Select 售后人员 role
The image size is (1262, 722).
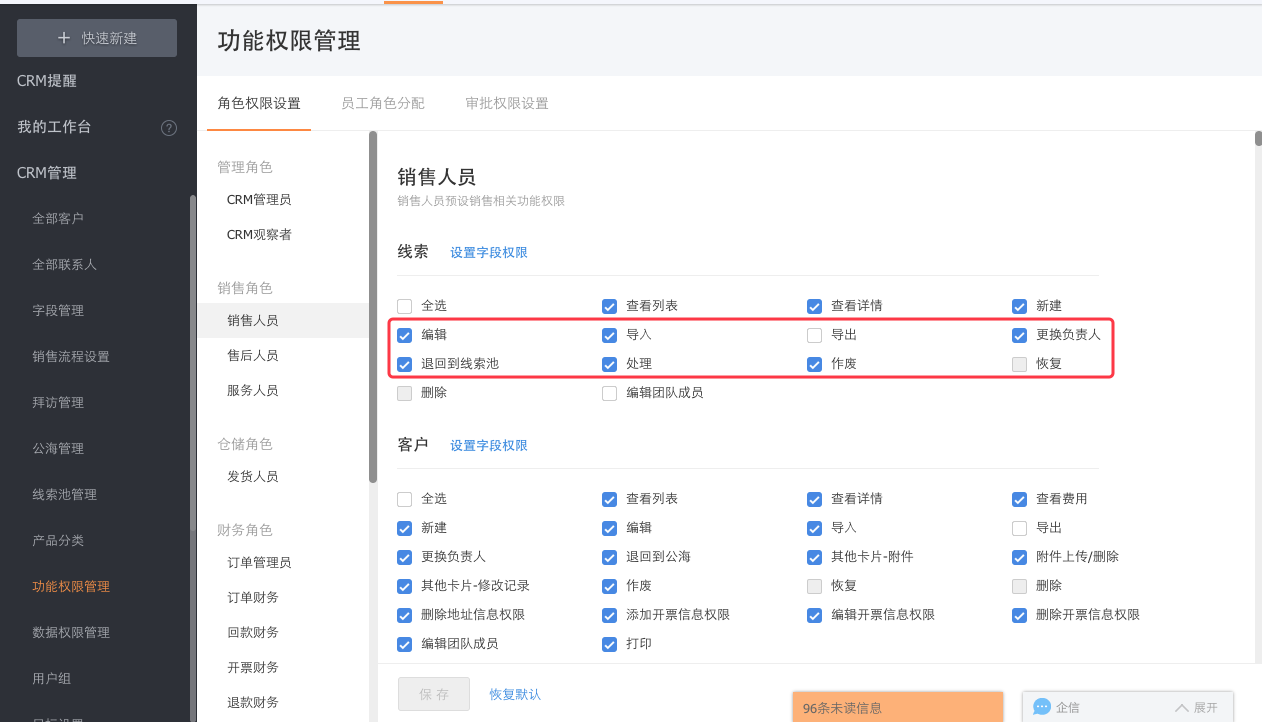pyautogui.click(x=253, y=356)
